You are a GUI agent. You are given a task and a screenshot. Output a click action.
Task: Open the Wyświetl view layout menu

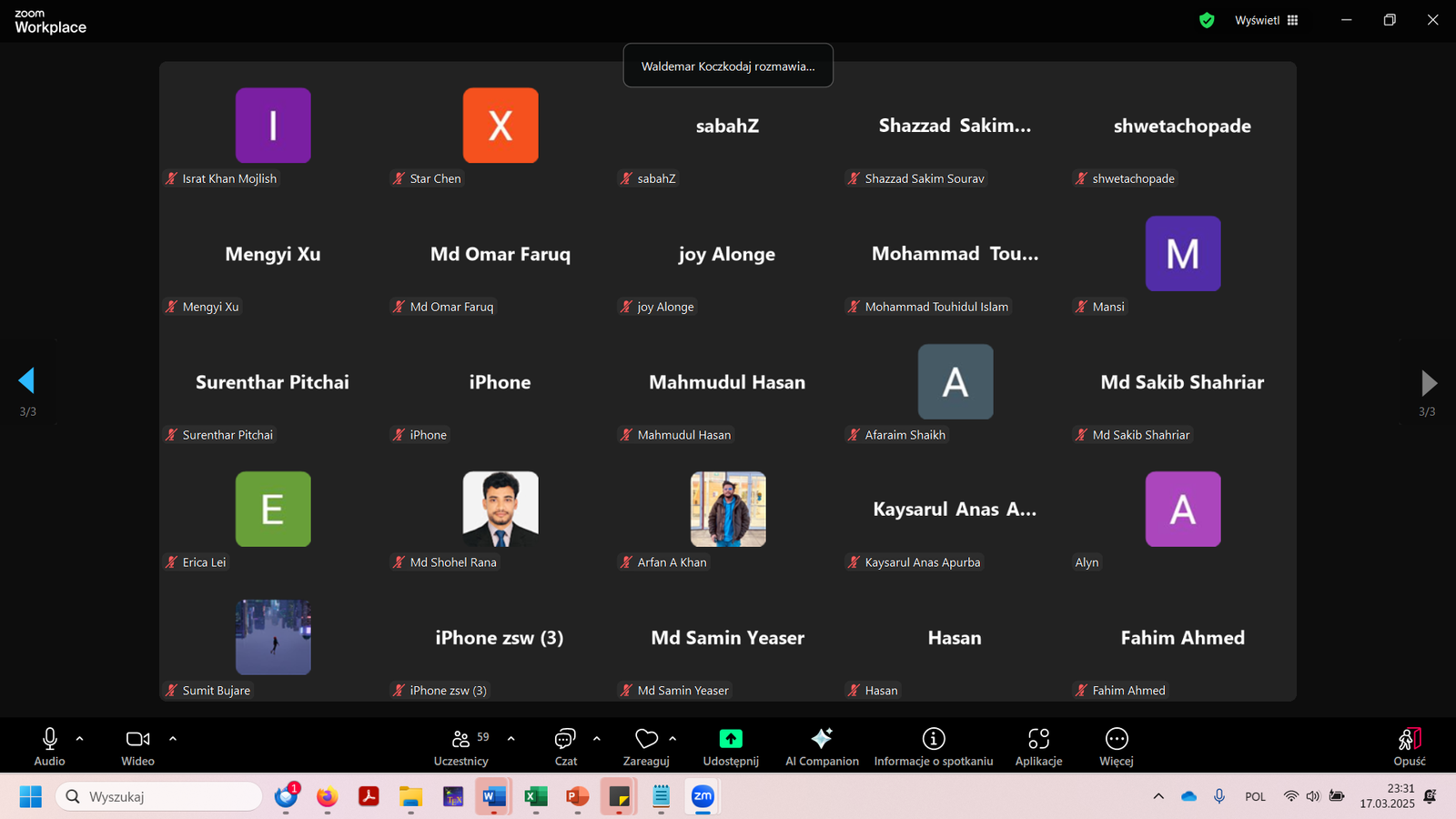(1266, 20)
